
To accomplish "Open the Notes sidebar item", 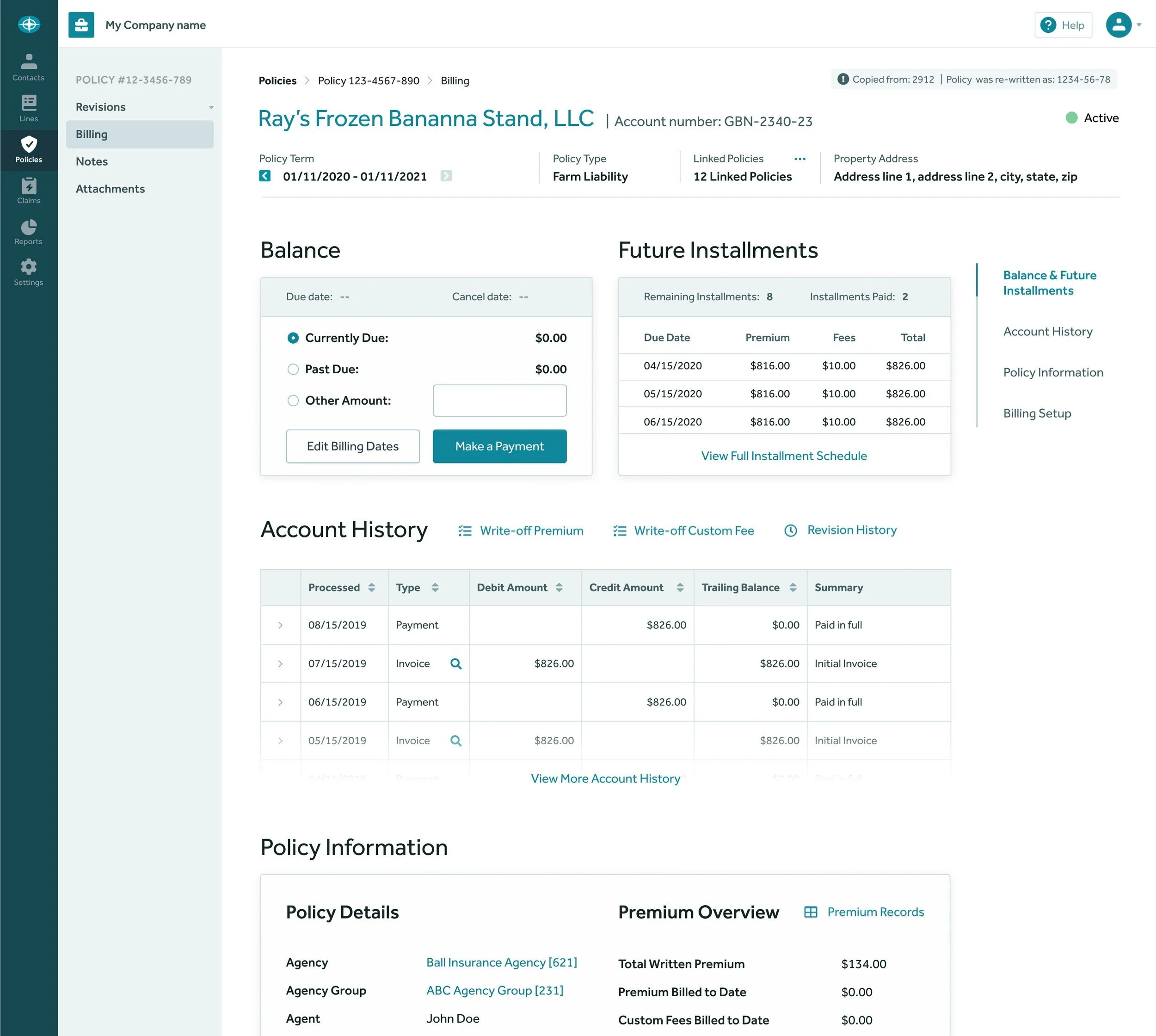I will 92,162.
